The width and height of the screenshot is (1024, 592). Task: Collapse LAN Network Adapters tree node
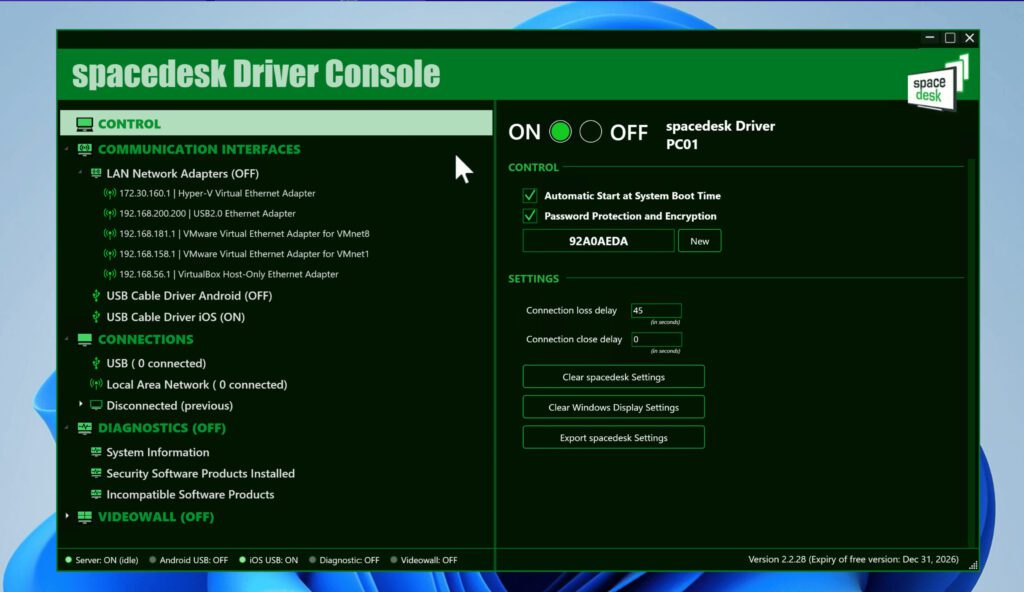[x=80, y=173]
